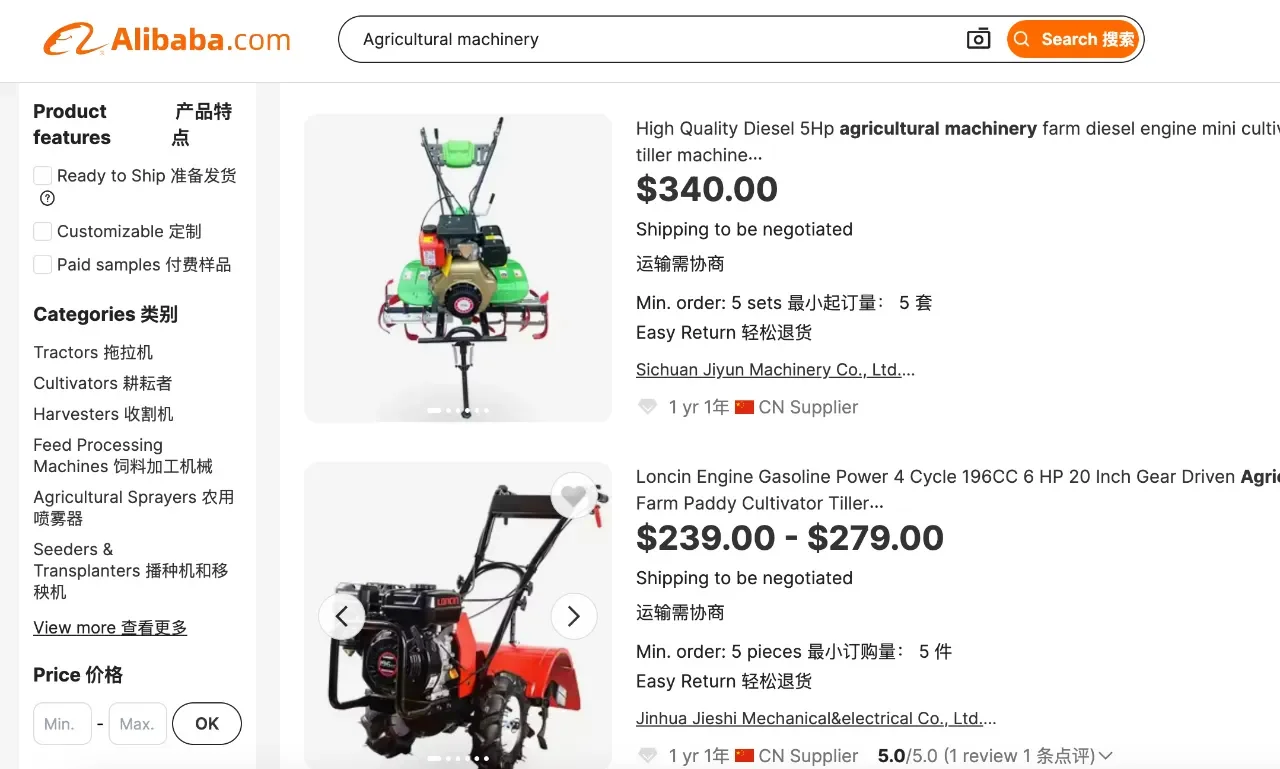The image size is (1280, 769).
Task: Expand categories with View more link
Action: click(110, 627)
